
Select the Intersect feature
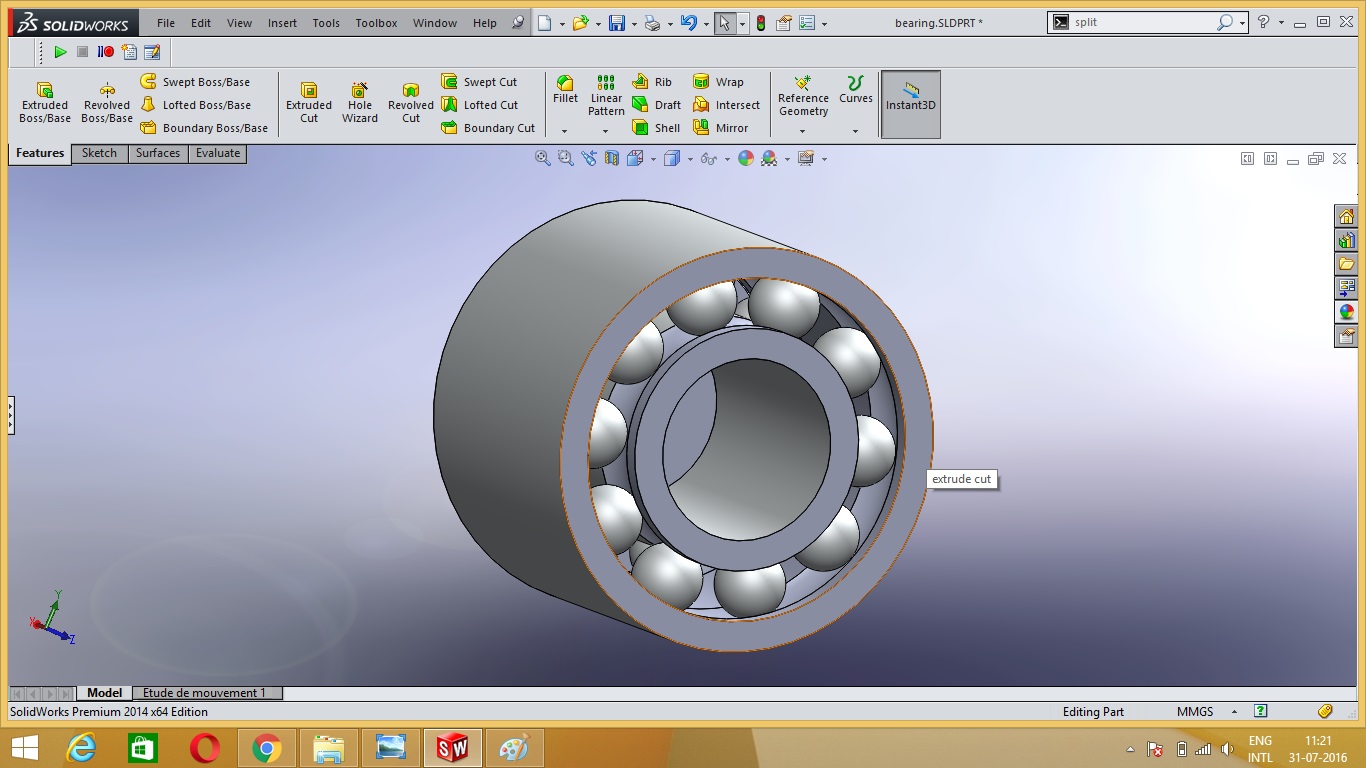[x=727, y=105]
